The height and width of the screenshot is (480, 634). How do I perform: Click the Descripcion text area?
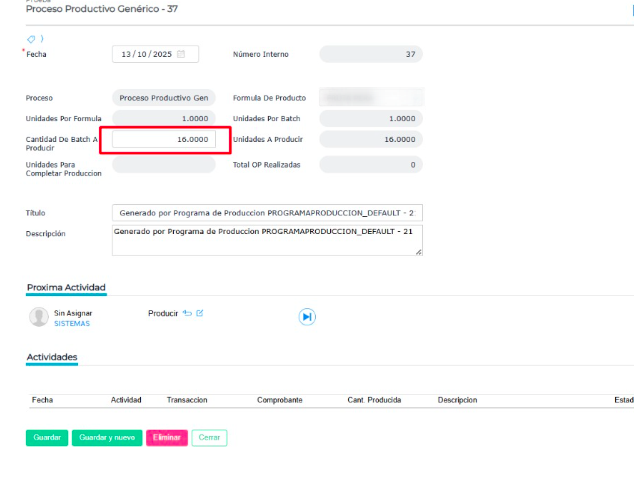click(x=267, y=239)
